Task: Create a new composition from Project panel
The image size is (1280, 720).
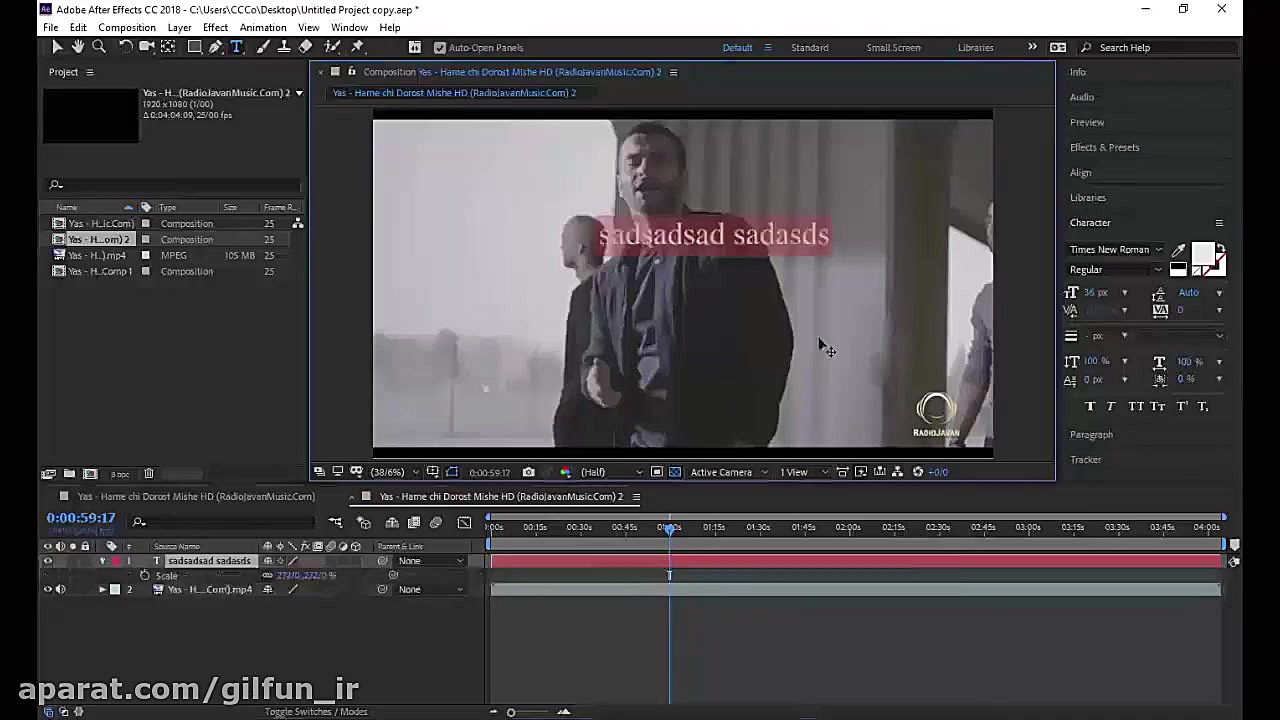Action: click(90, 474)
